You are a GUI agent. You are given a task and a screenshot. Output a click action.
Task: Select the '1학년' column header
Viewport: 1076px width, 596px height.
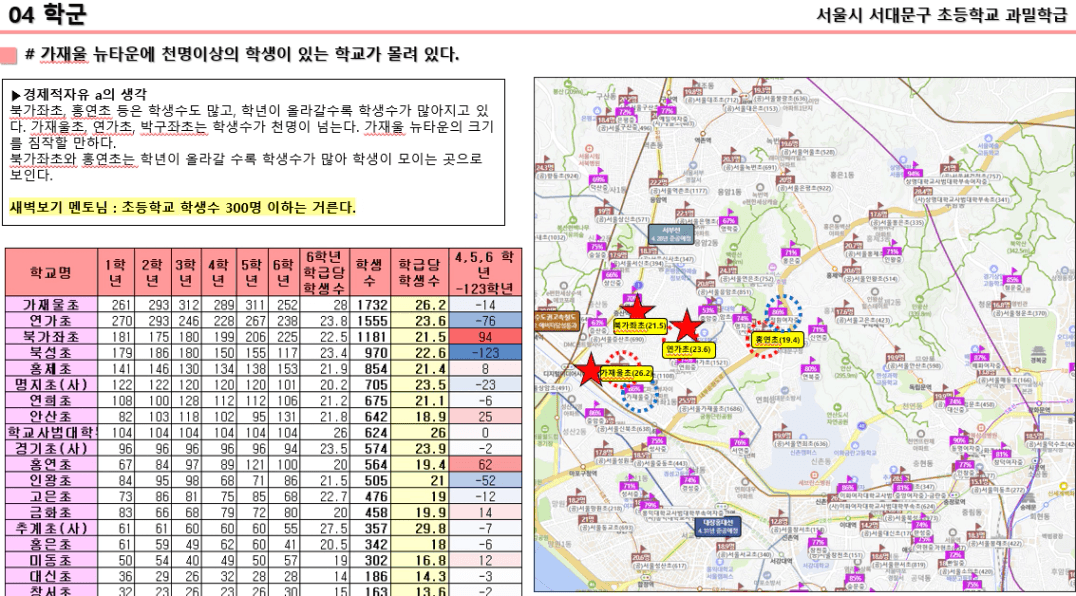(116, 272)
